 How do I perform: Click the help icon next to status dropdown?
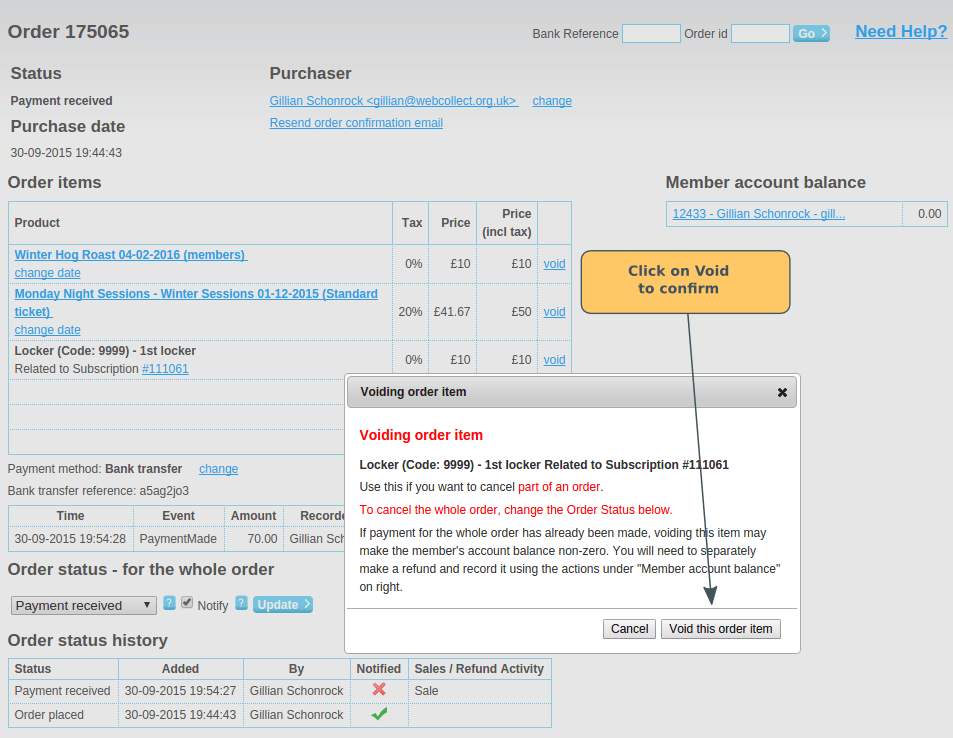pos(170,603)
